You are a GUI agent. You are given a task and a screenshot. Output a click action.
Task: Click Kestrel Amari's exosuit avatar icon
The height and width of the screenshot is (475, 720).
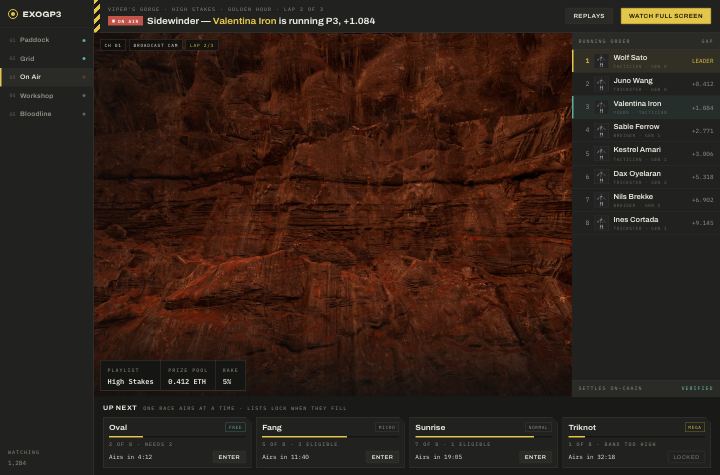click(x=601, y=153)
